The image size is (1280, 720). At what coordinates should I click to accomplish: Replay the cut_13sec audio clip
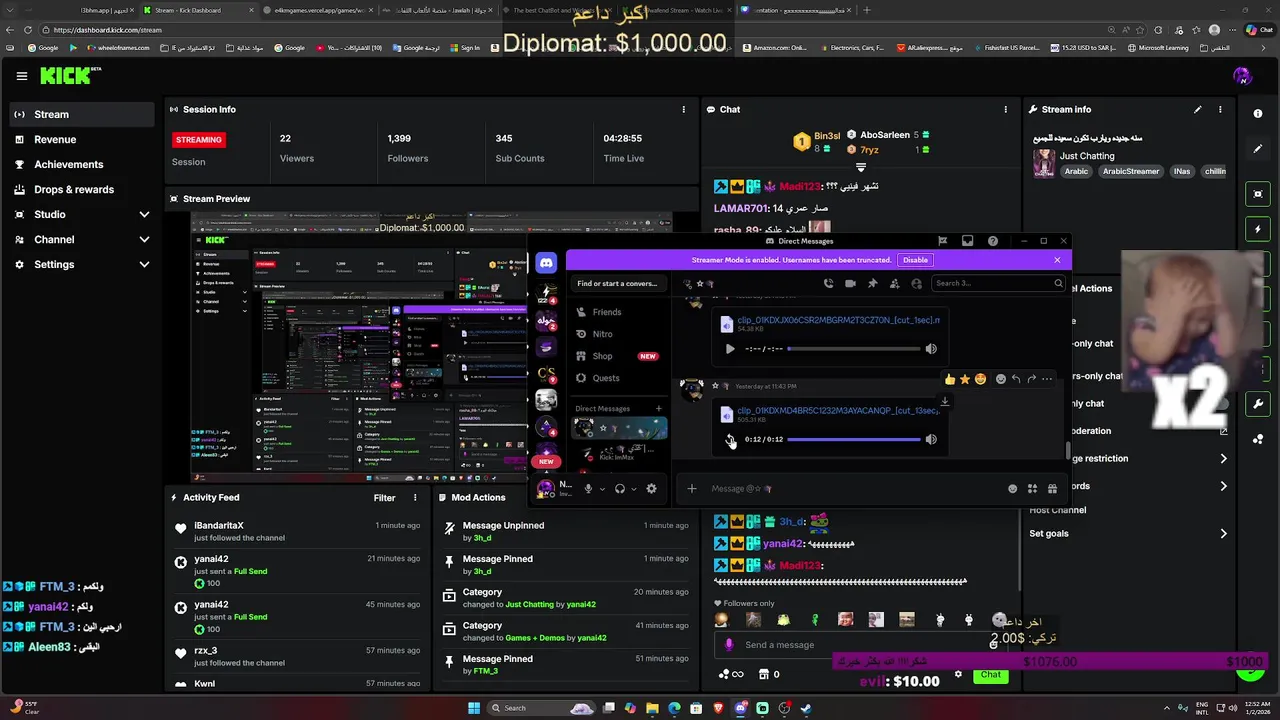pos(730,439)
